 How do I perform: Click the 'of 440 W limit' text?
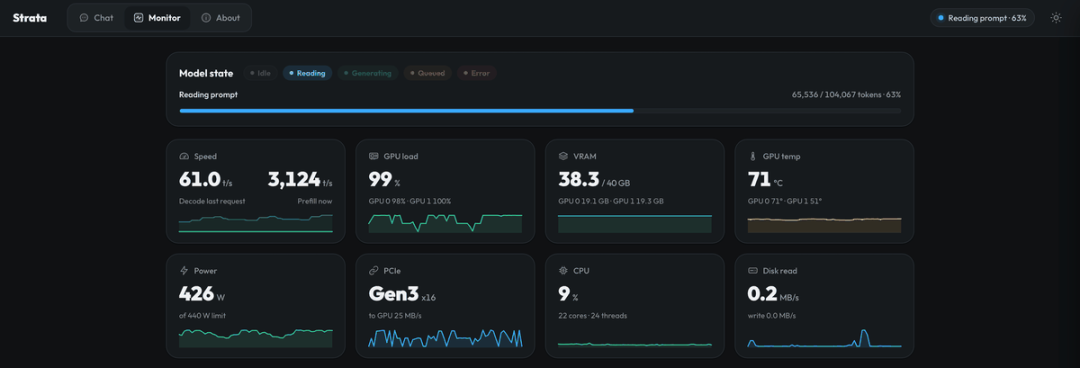coord(202,316)
